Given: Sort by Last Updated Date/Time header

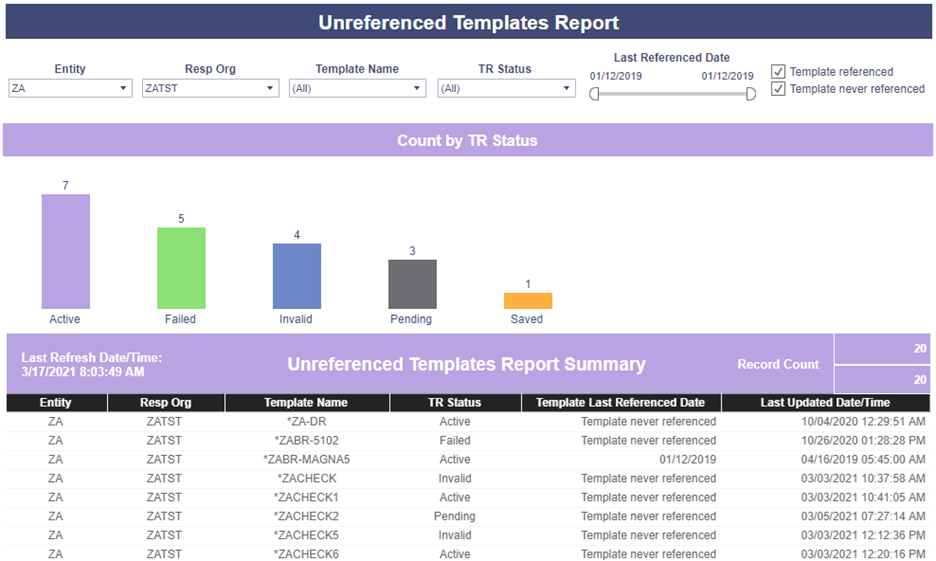Looking at the screenshot, I should click(826, 403).
